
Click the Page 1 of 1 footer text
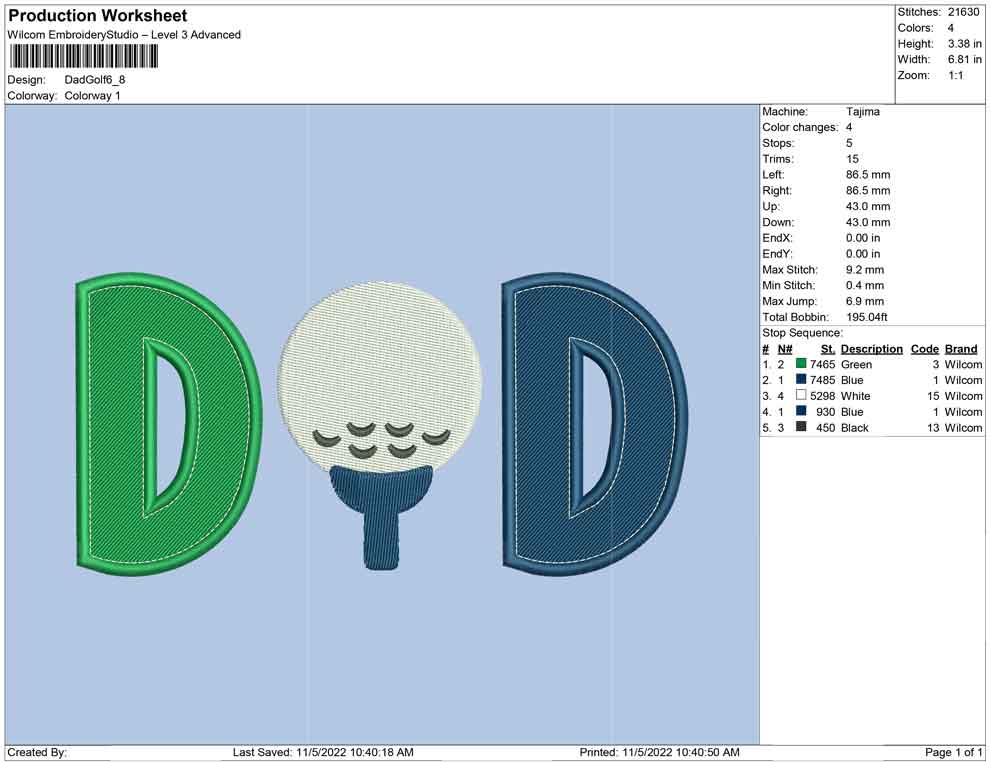(954, 752)
